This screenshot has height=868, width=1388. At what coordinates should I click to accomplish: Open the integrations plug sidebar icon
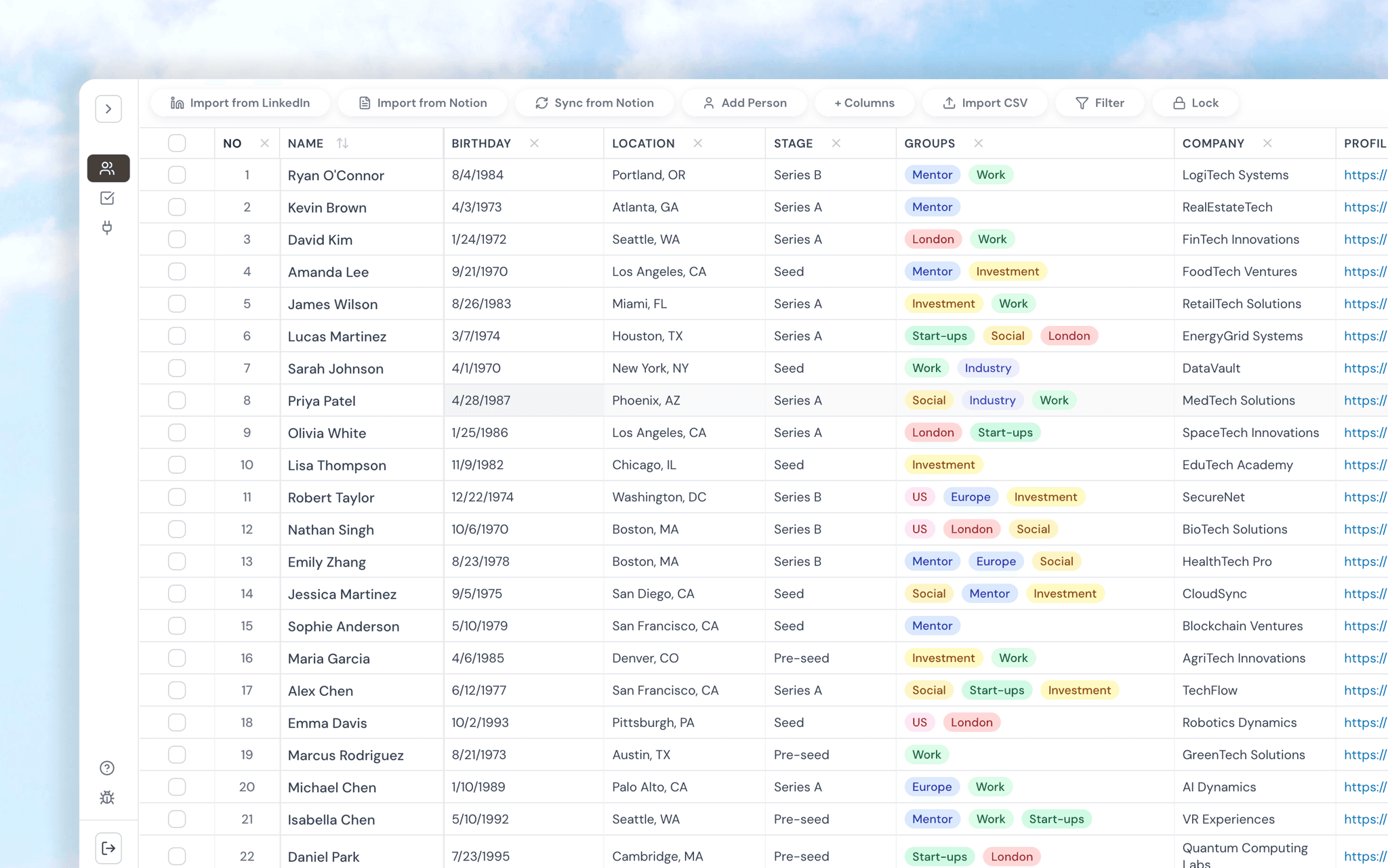[x=107, y=228]
